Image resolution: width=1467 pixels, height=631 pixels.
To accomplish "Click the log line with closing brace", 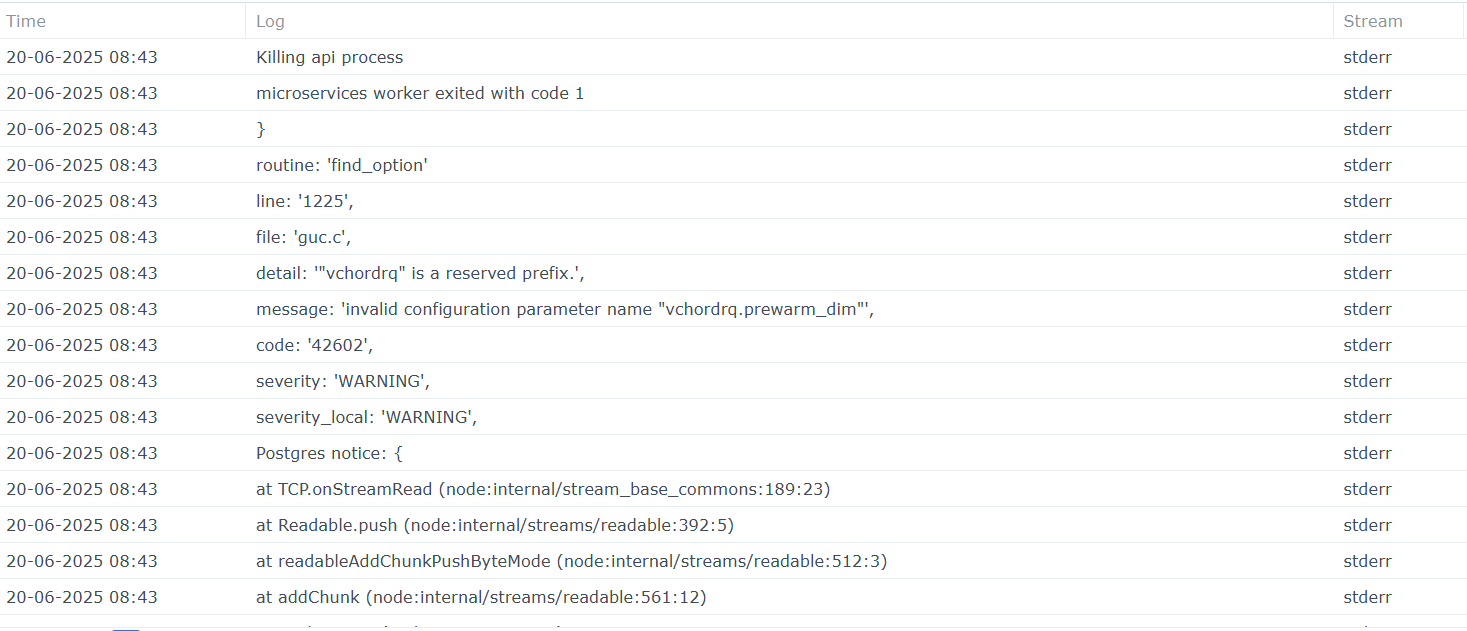I will 261,129.
